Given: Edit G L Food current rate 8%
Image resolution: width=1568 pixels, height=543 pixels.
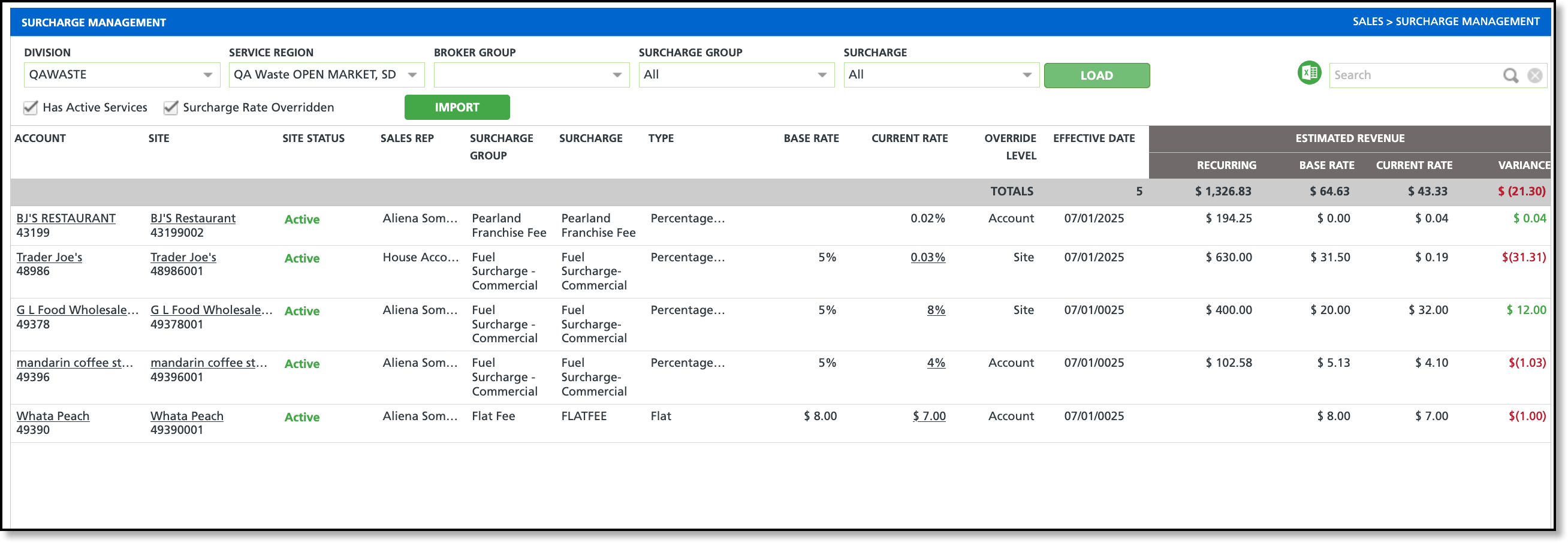Looking at the screenshot, I should click(x=936, y=310).
